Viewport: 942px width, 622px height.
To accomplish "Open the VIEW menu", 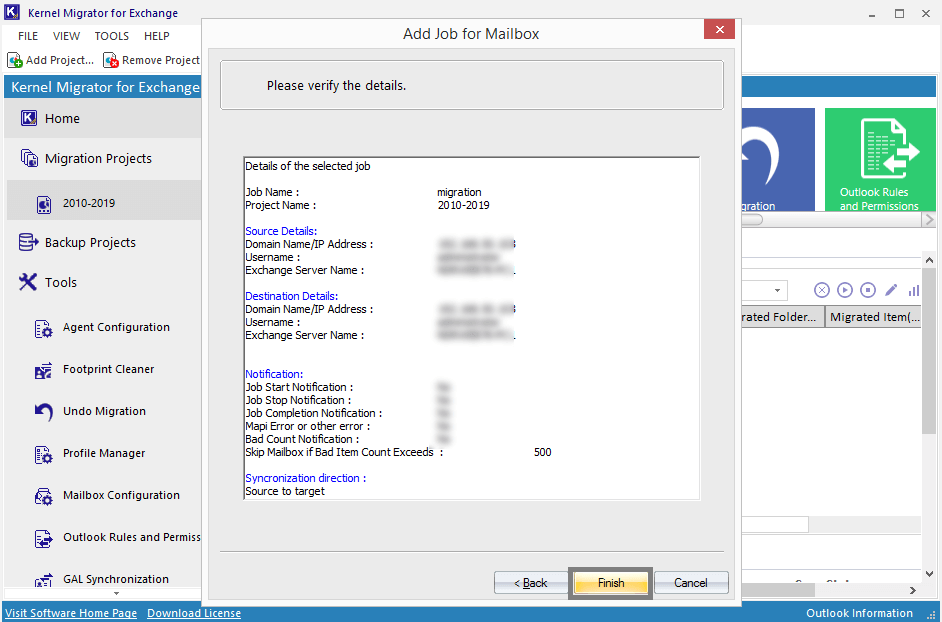I will (x=66, y=36).
